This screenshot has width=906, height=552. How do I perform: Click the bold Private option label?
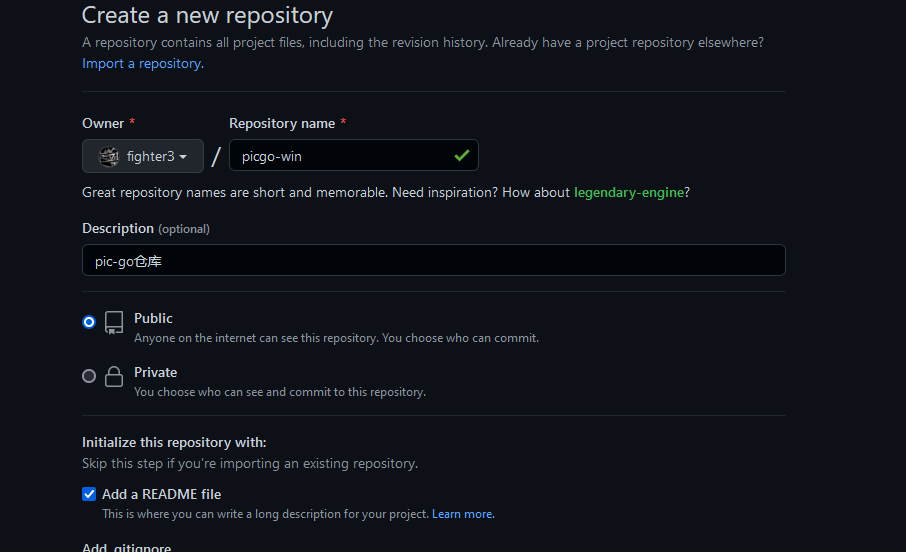(156, 372)
